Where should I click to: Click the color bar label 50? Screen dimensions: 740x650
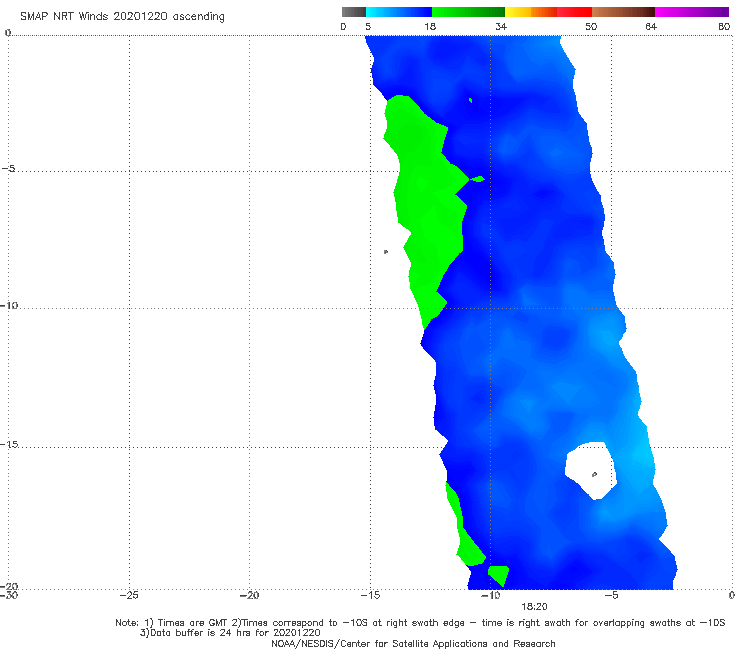[x=591, y=27]
